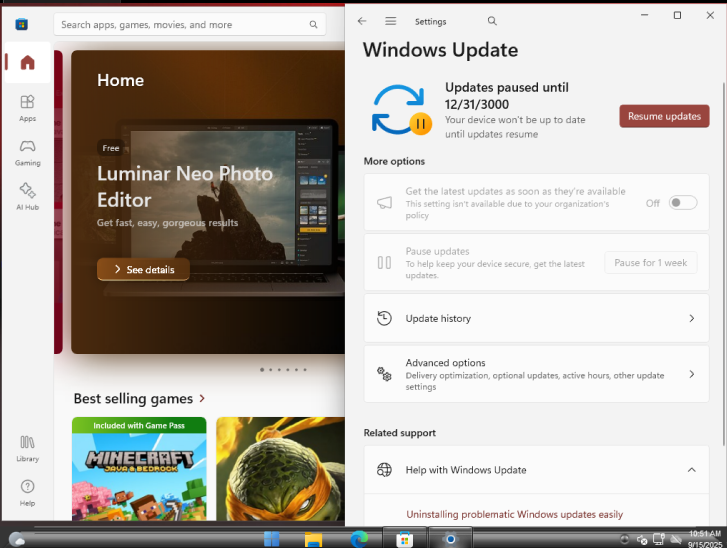Screen dimensions: 727x548
Task: Launch Microsoft Edge from taskbar
Action: pyautogui.click(x=359, y=539)
